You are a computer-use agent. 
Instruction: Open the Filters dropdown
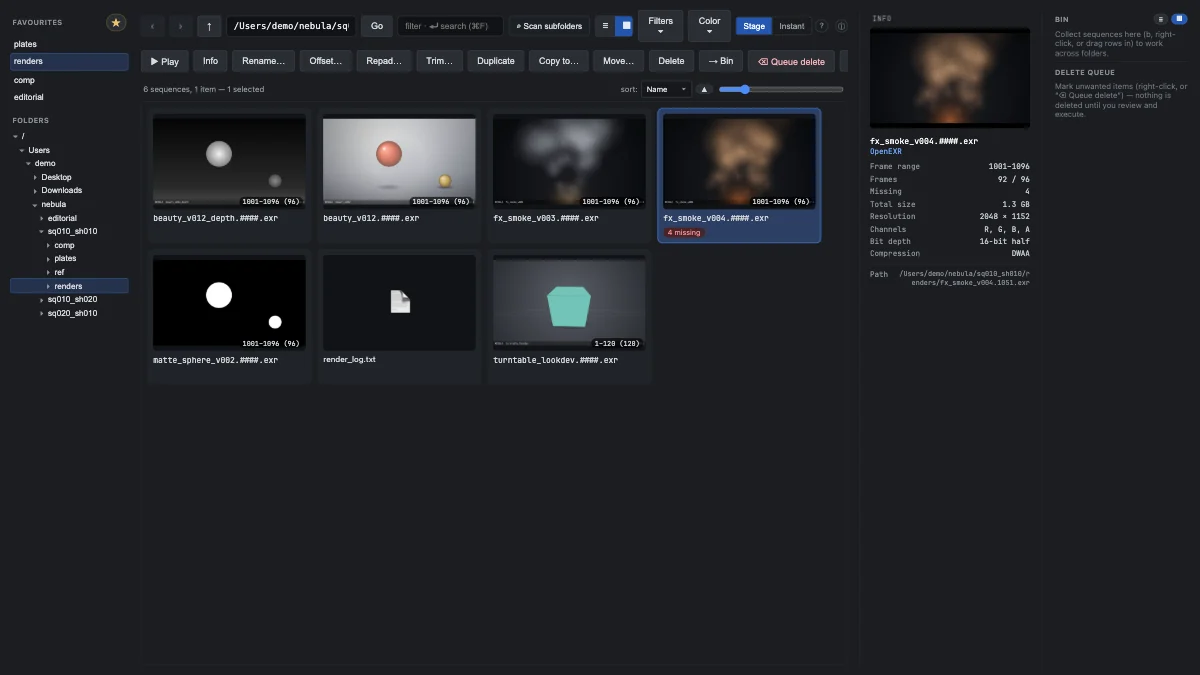click(660, 26)
